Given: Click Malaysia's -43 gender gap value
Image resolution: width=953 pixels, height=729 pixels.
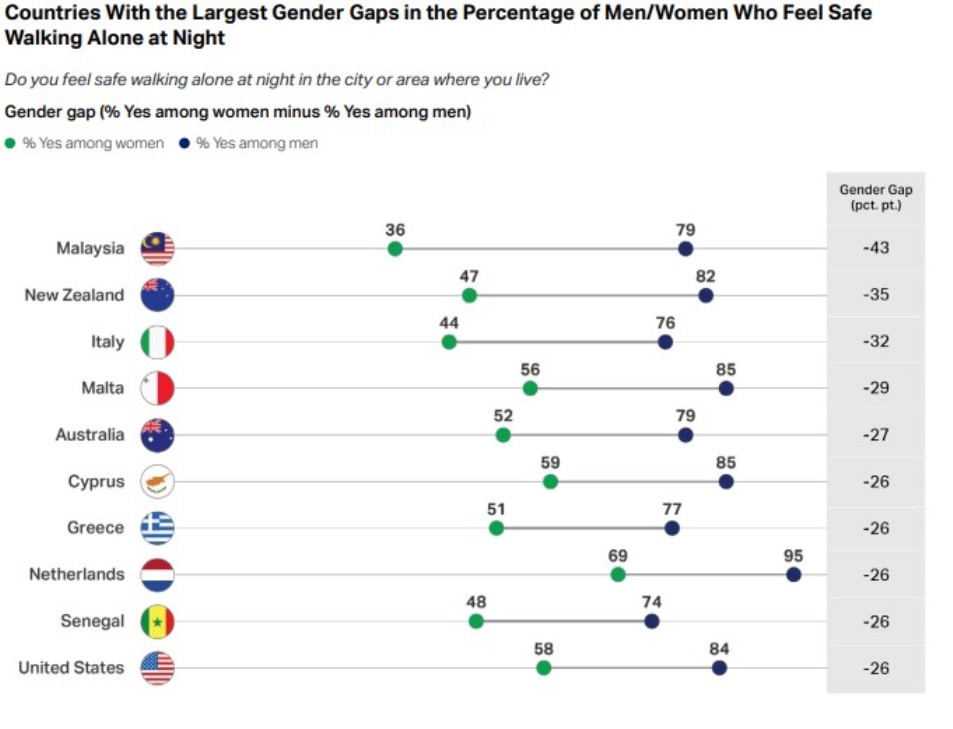Looking at the screenshot, I should coord(876,249).
